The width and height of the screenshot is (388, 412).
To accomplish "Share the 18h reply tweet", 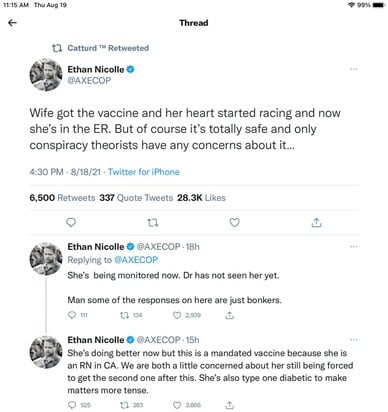I will [x=229, y=315].
